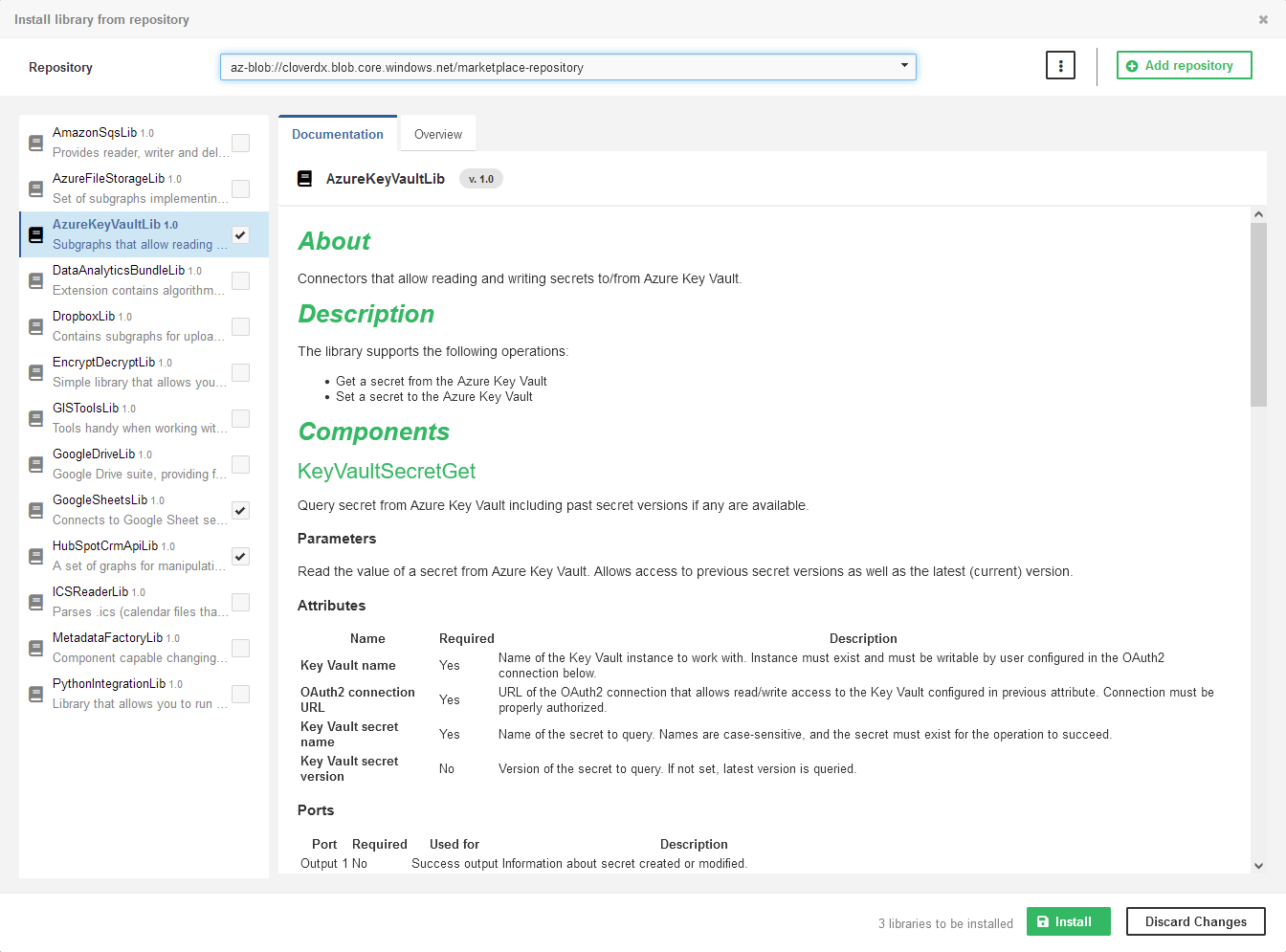1286x952 pixels.
Task: Click the ICSReaderLib library book icon
Action: 35,602
